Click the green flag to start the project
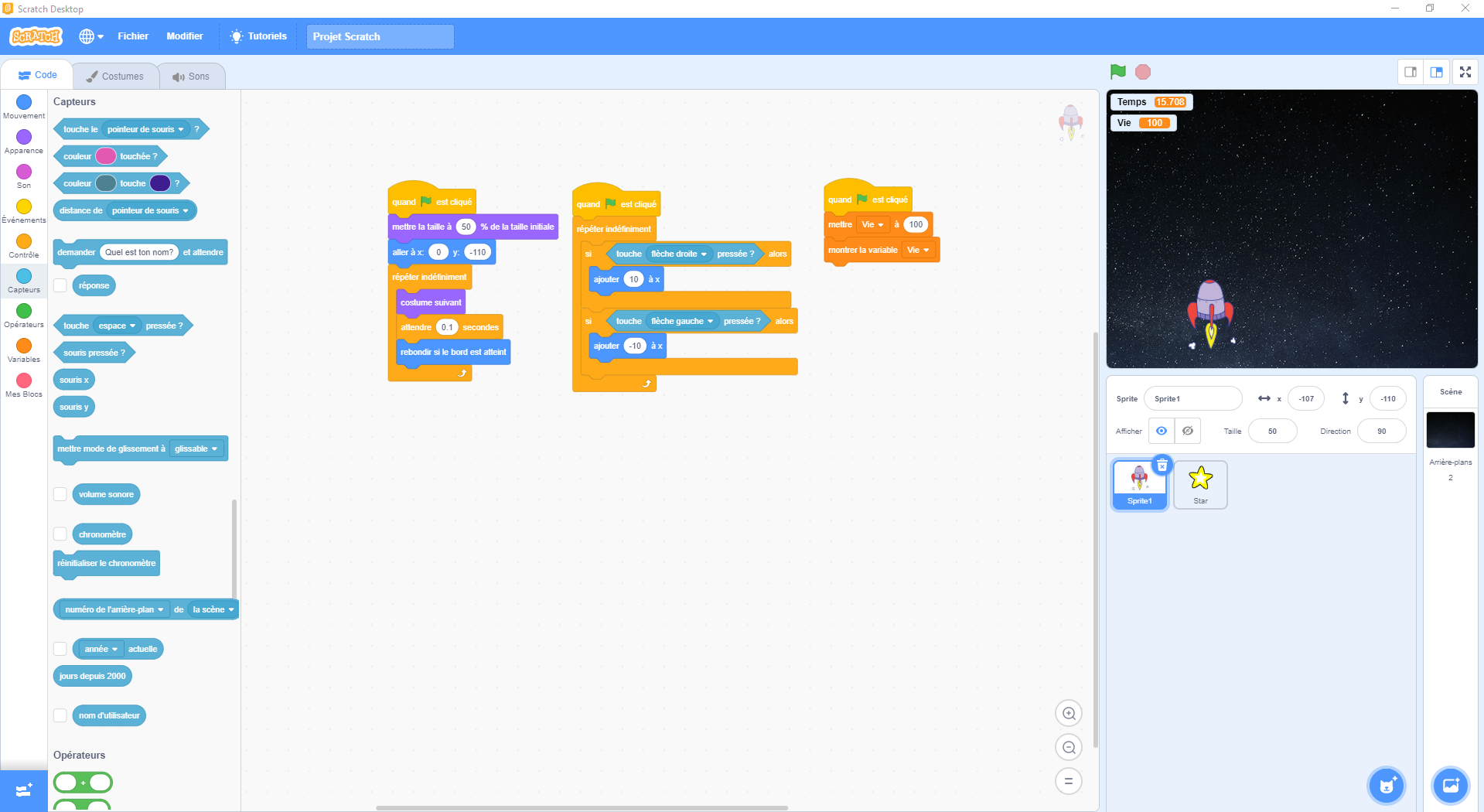1484x812 pixels. (1117, 72)
